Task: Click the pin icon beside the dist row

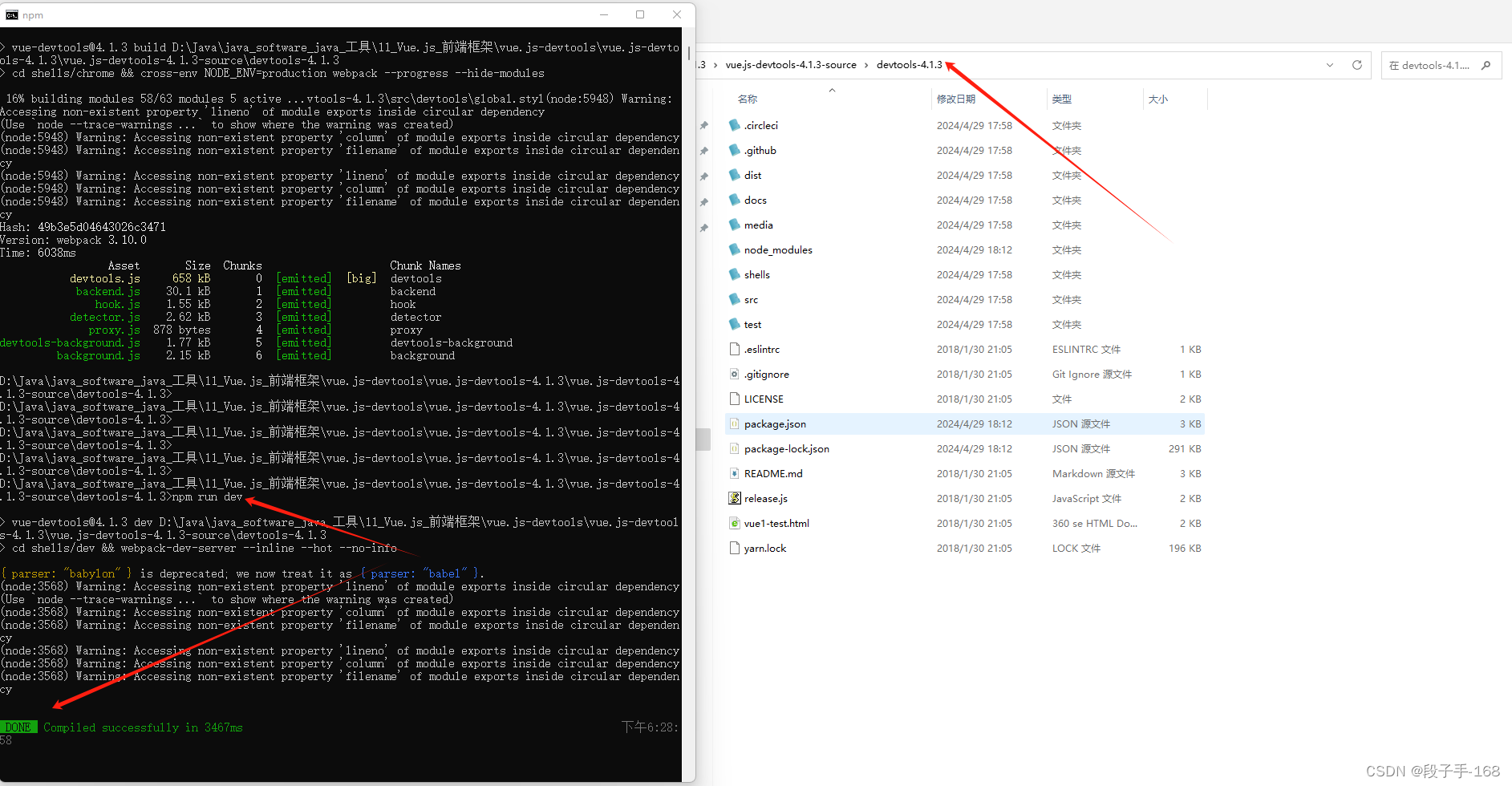Action: (703, 176)
